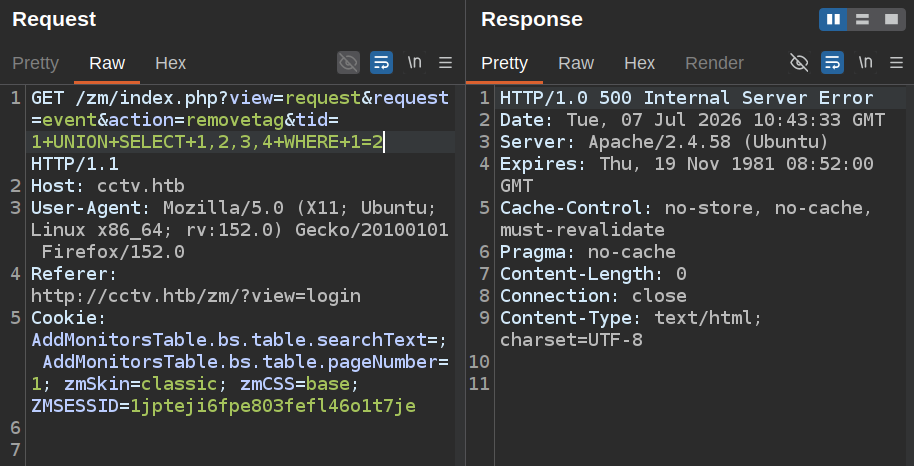Click the 500 Internal Server Error status
Image resolution: width=914 pixels, height=466 pixels.
pyautogui.click(x=736, y=97)
